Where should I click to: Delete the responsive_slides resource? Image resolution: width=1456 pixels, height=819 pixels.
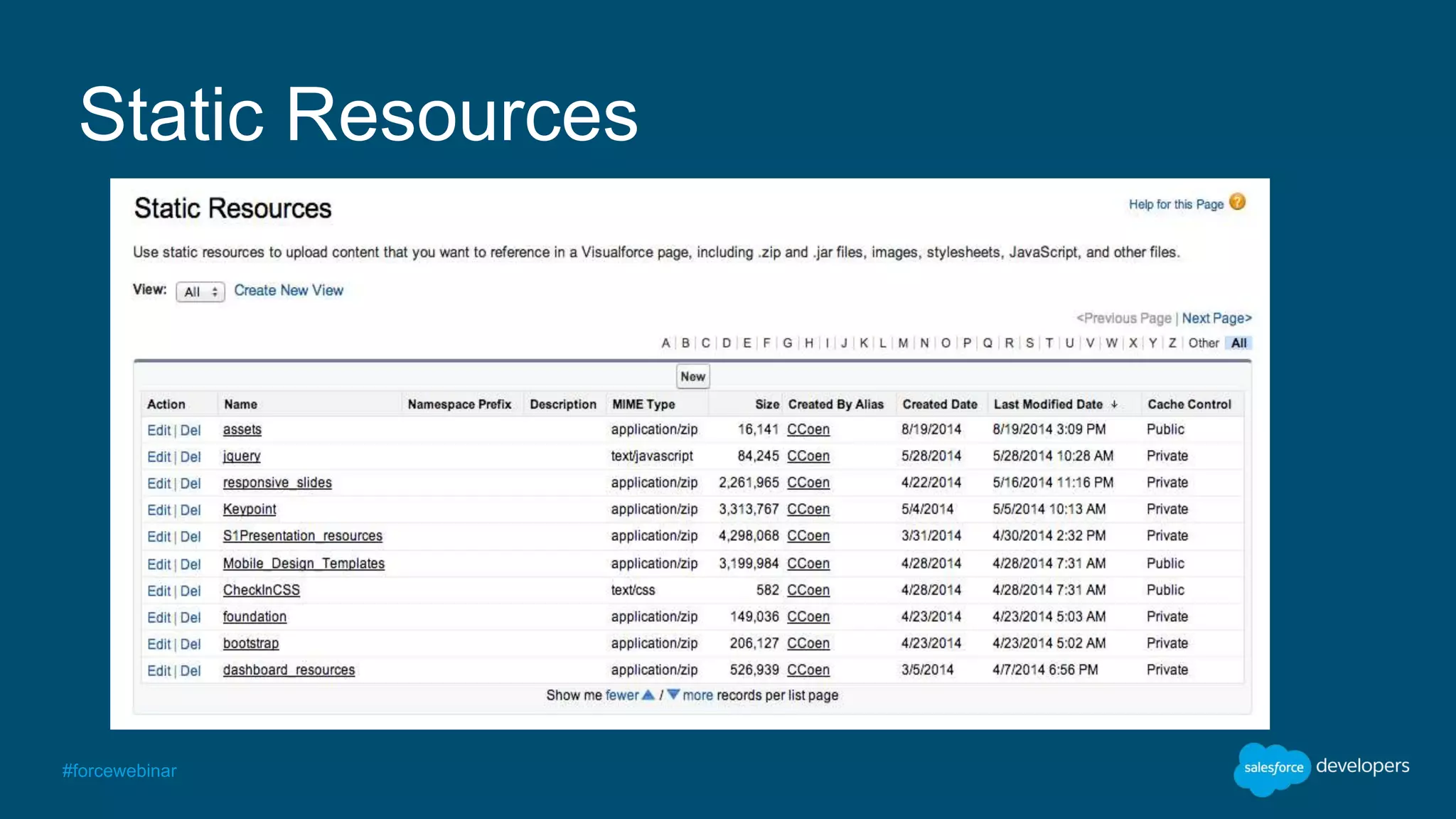click(x=191, y=483)
